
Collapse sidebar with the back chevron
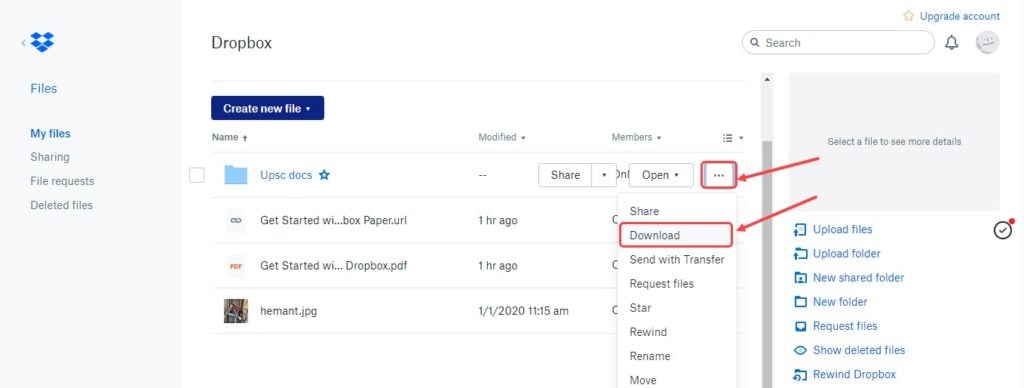point(24,43)
